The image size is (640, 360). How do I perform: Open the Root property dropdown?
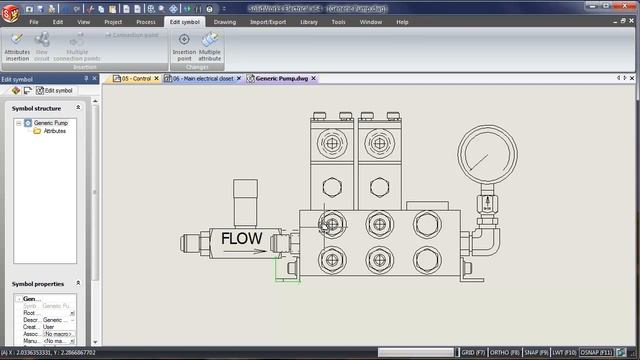pos(72,313)
